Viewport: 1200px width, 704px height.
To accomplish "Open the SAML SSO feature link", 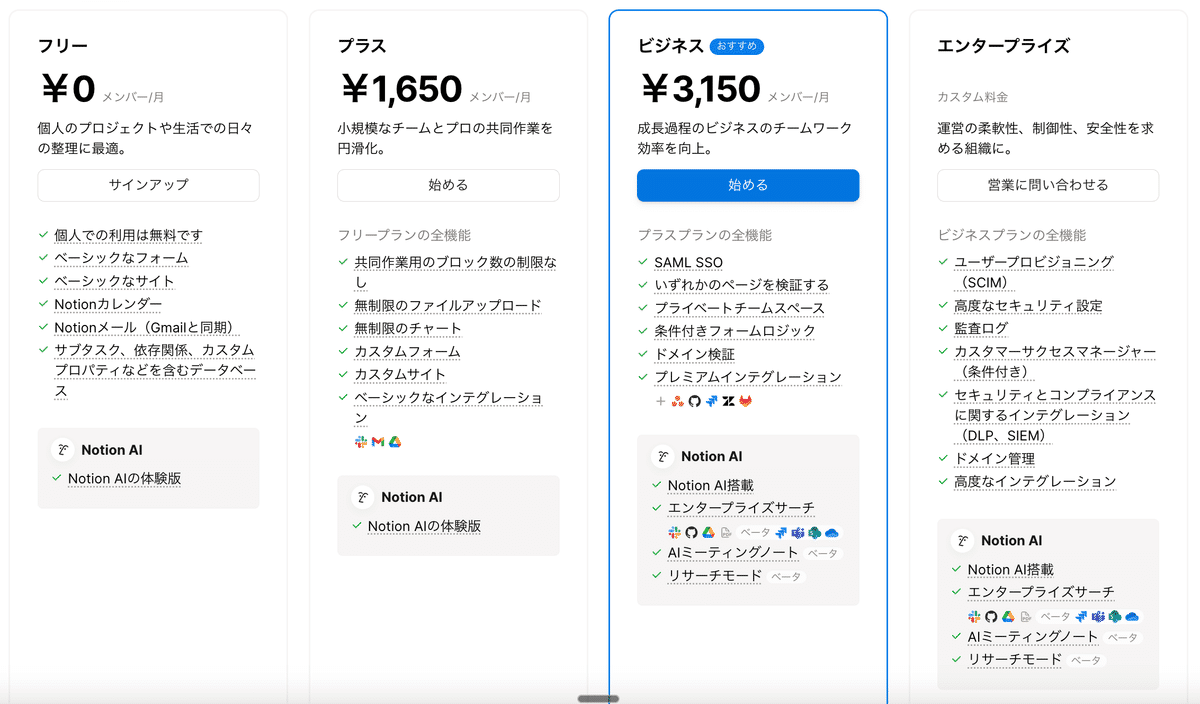I will [688, 262].
